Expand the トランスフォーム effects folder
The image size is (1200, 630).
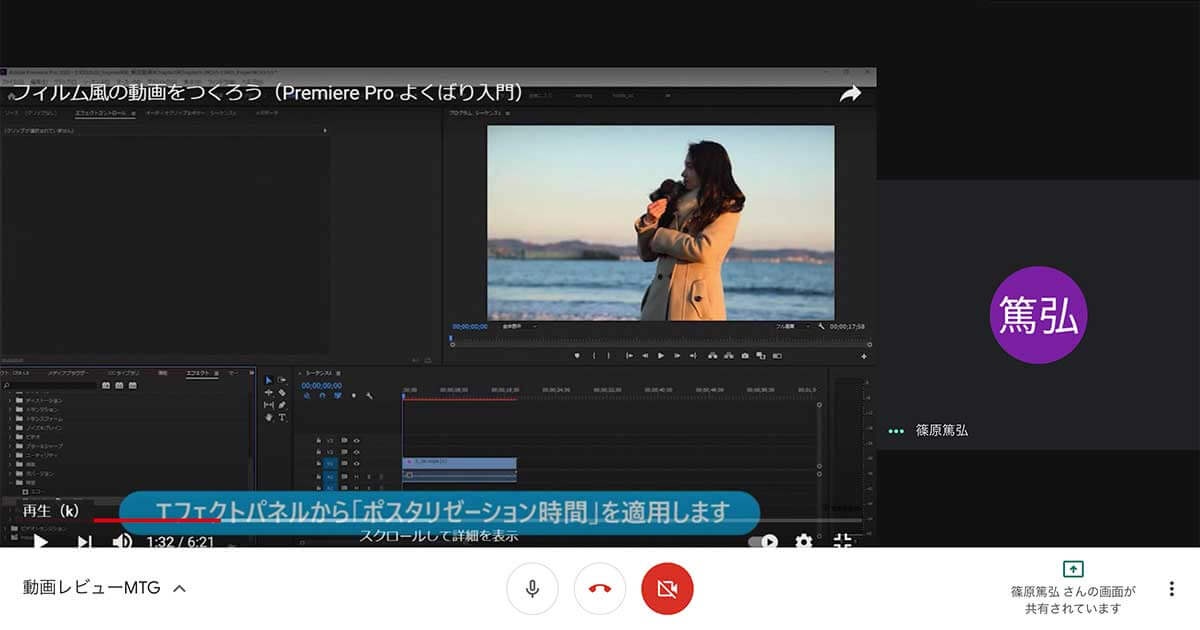point(9,419)
